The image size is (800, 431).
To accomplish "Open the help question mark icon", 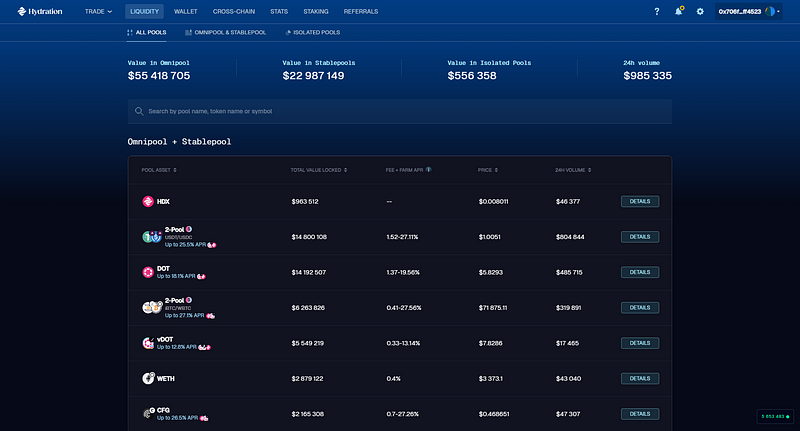I will tap(657, 11).
